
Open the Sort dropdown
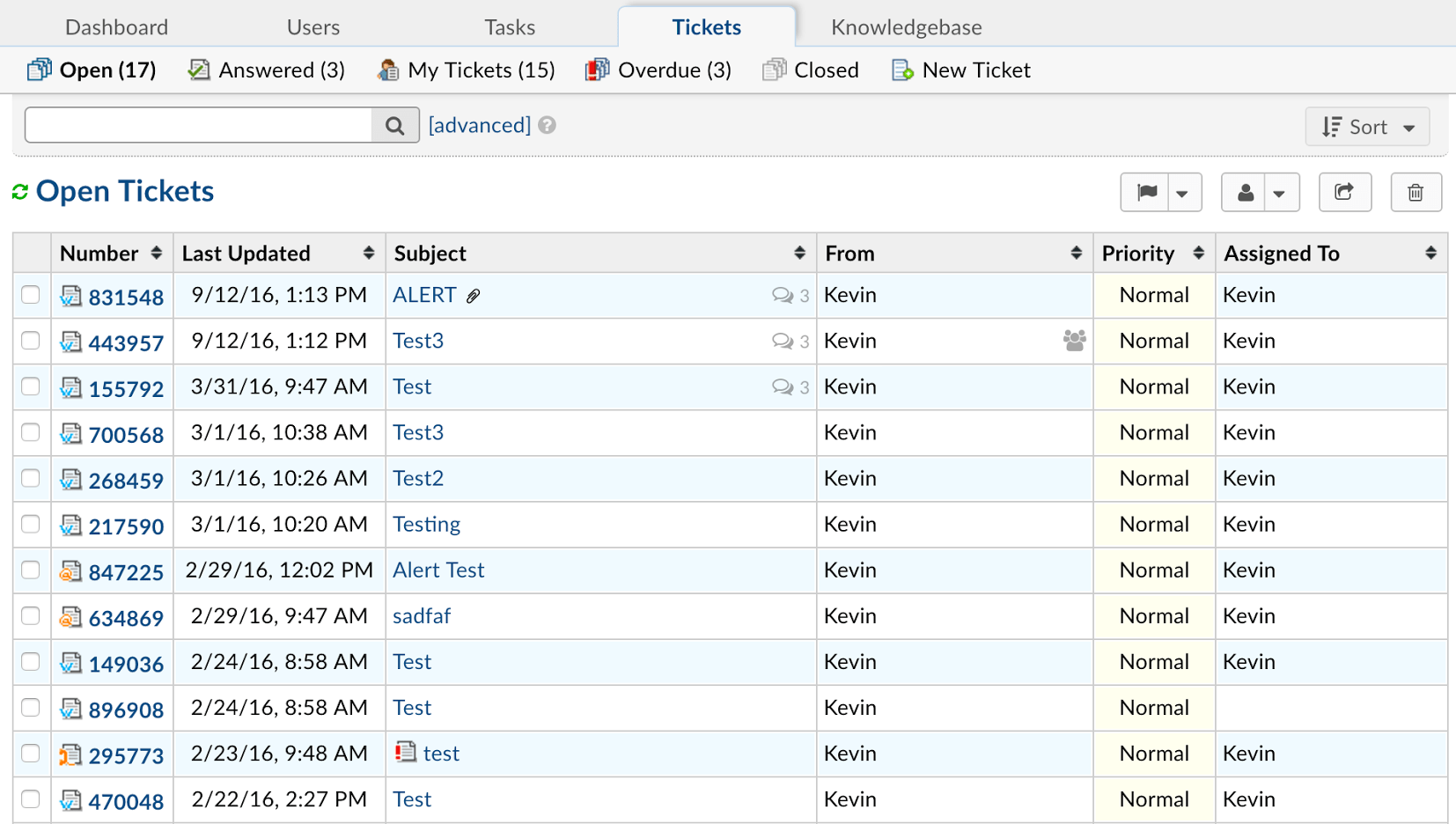point(1367,127)
